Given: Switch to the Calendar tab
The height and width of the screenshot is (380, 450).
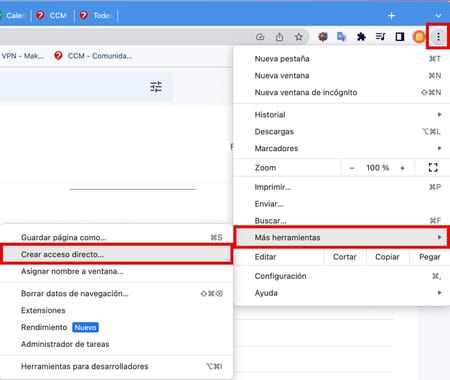Looking at the screenshot, I should 13,15.
